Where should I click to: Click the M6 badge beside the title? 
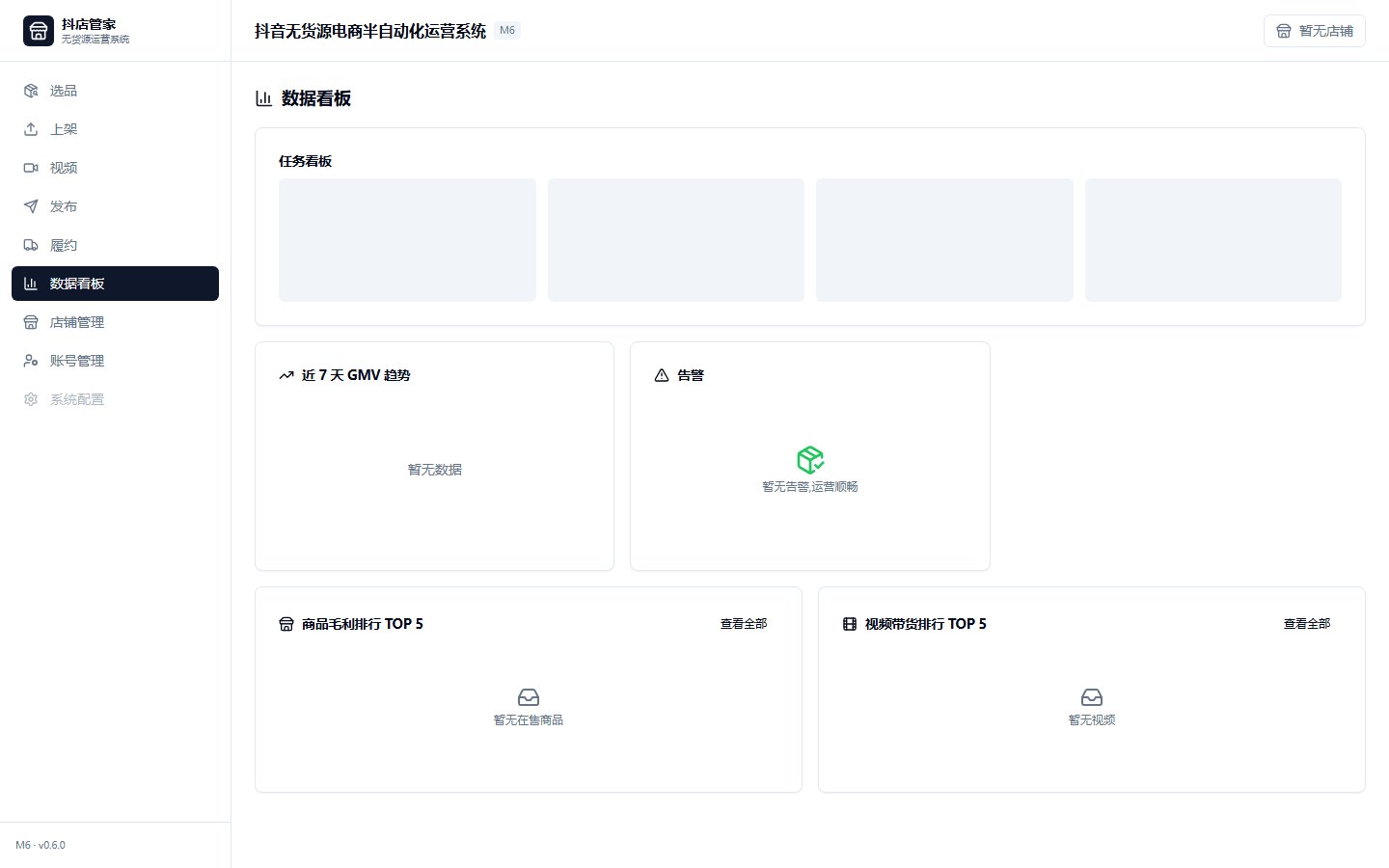tap(507, 30)
